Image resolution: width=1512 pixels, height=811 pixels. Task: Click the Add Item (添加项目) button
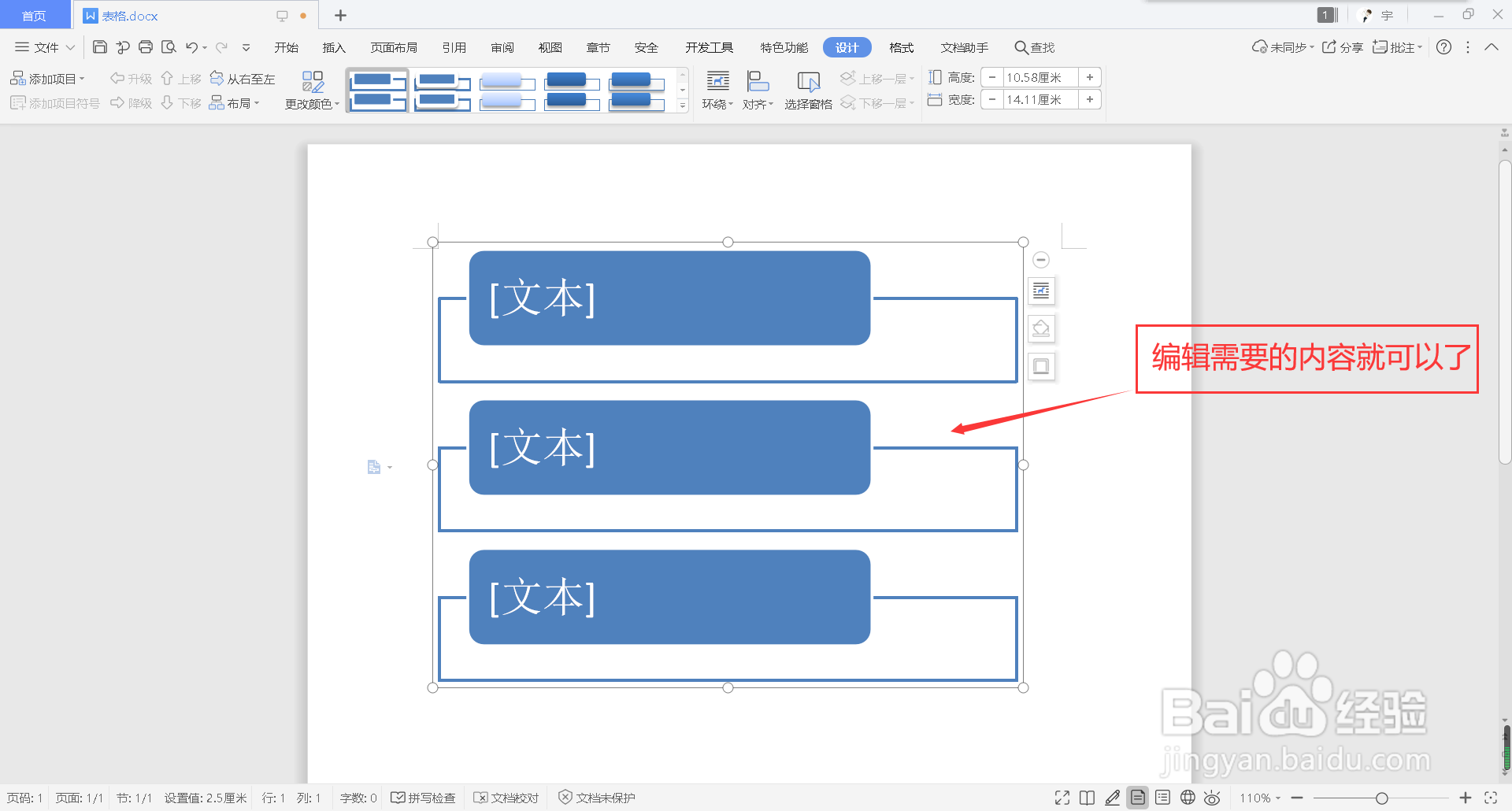[47, 79]
